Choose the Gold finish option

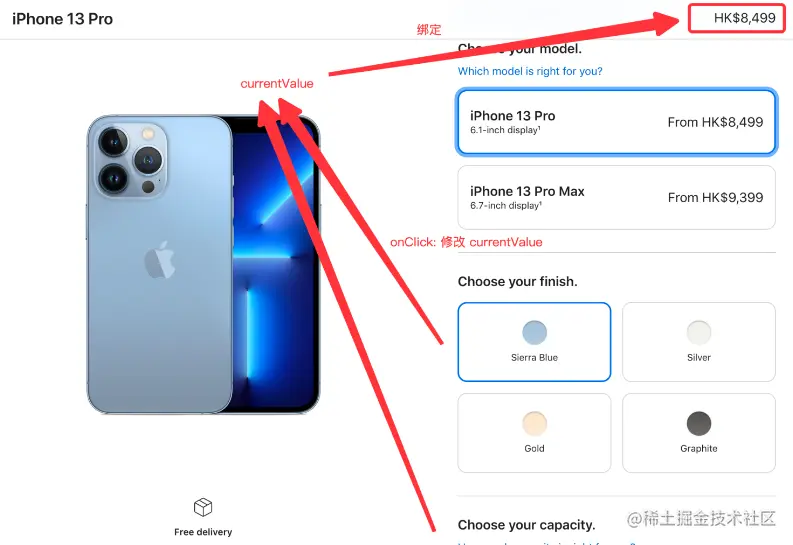pos(534,433)
